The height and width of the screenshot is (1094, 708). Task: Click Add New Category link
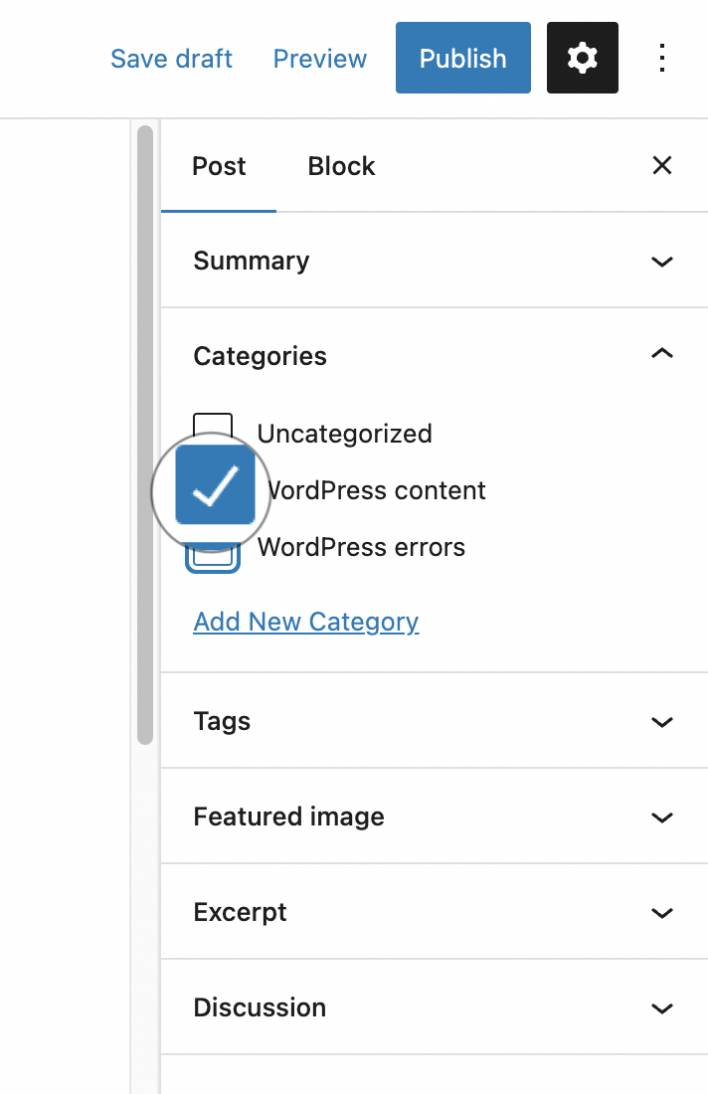[x=306, y=621]
